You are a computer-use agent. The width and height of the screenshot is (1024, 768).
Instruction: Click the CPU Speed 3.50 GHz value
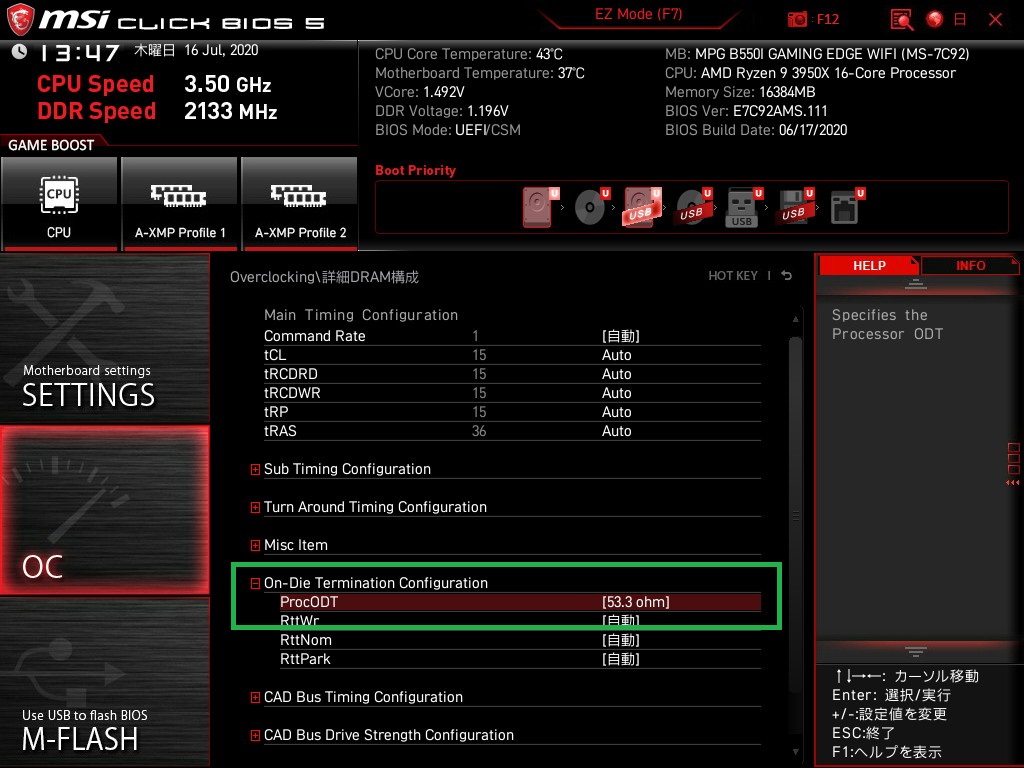pos(227,84)
